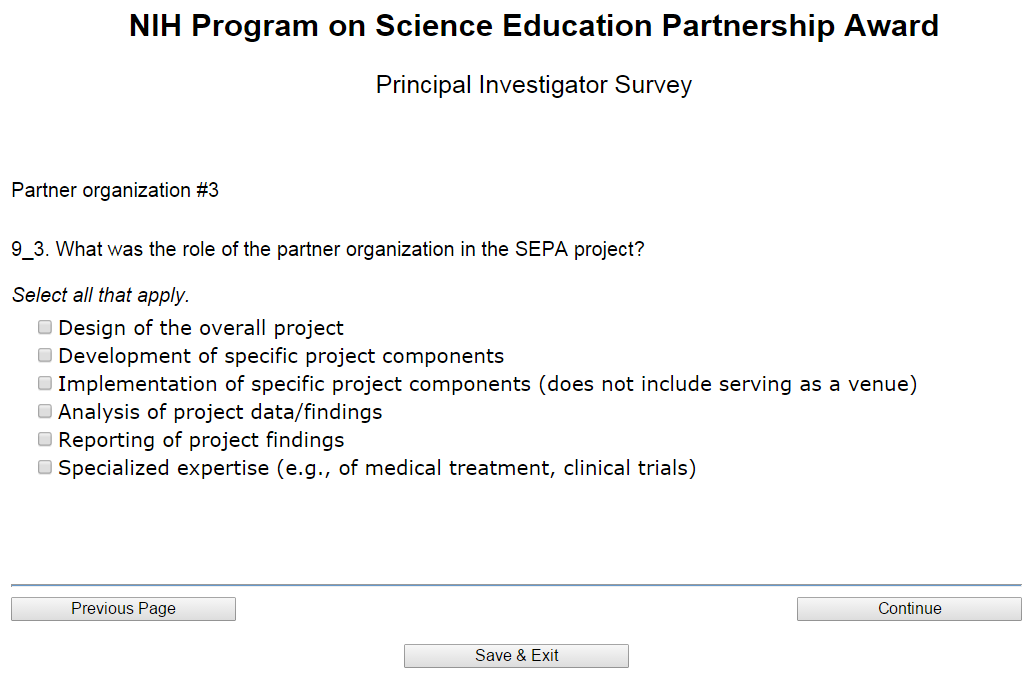Click the 'Save & Exit' button
The height and width of the screenshot is (685, 1034).
coord(516,656)
